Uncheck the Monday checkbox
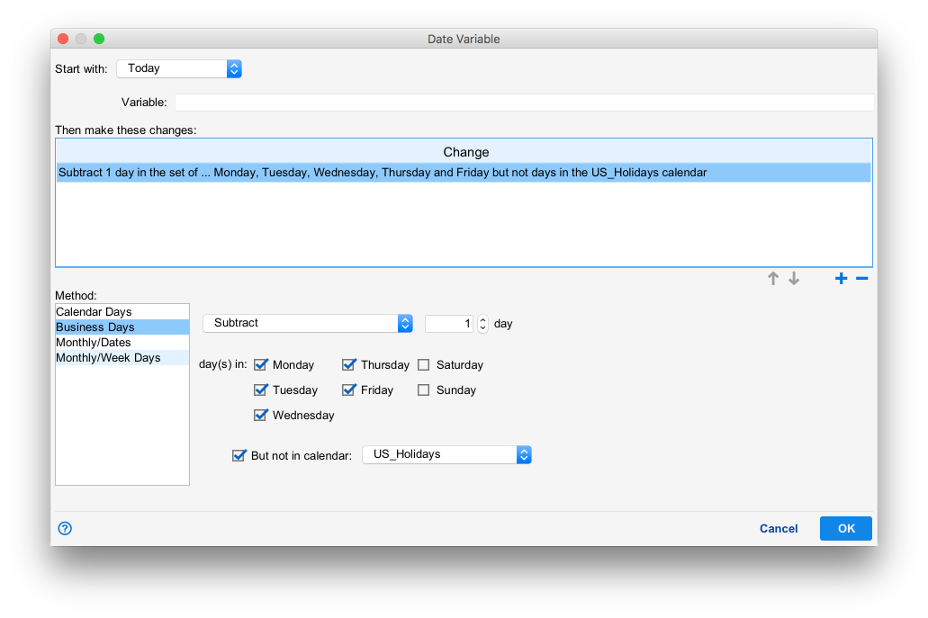The height and width of the screenshot is (618, 928). (x=261, y=365)
